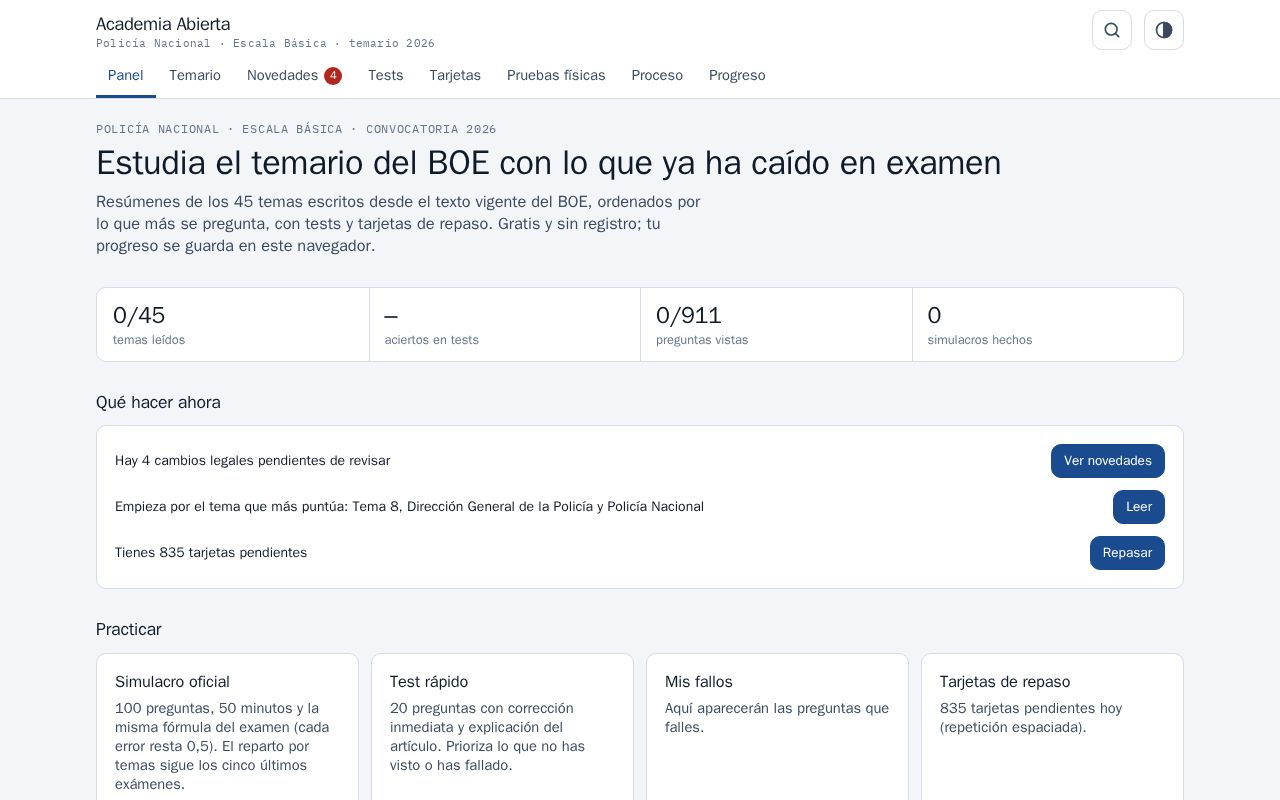Open the search icon button
Viewport: 1280px width, 800px height.
(x=1112, y=30)
